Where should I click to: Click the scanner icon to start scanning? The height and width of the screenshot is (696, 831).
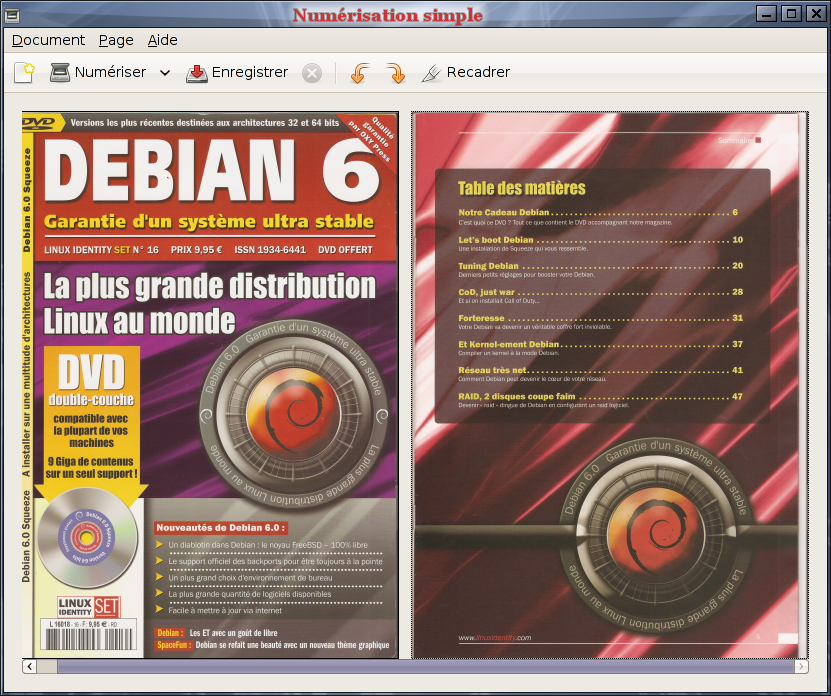coord(60,73)
